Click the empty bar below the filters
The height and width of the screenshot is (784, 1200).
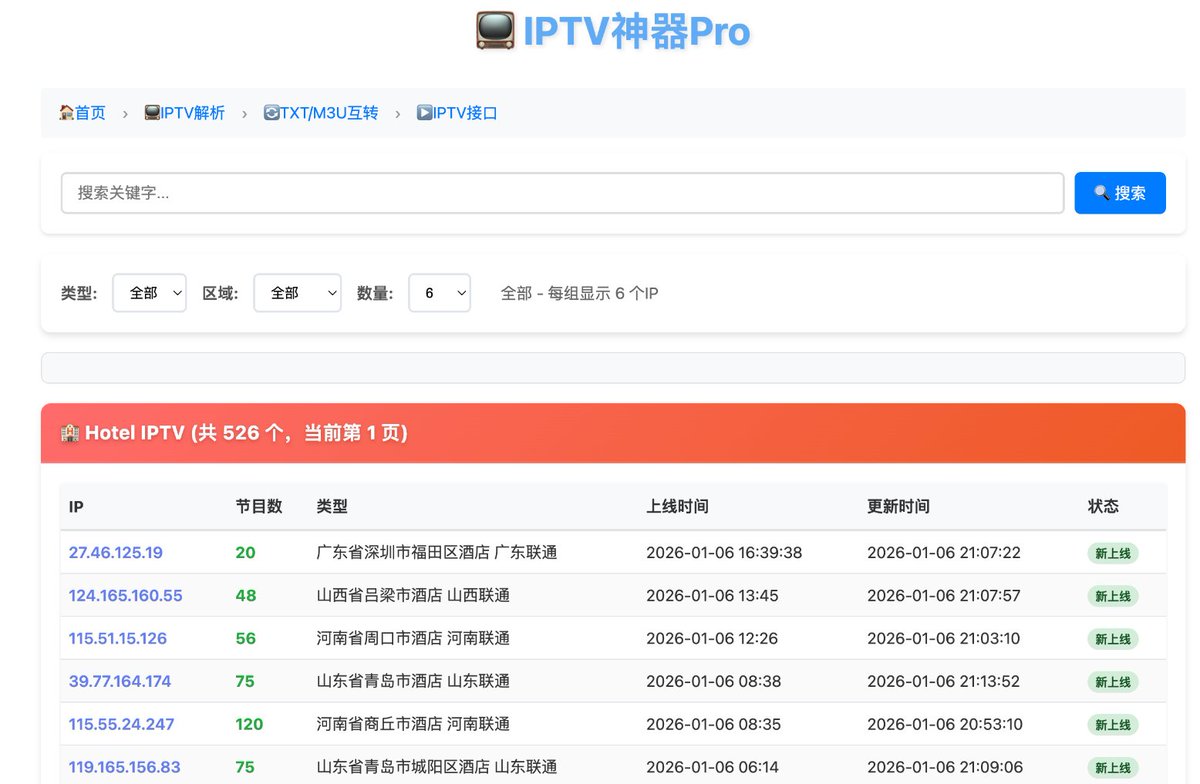tap(613, 367)
